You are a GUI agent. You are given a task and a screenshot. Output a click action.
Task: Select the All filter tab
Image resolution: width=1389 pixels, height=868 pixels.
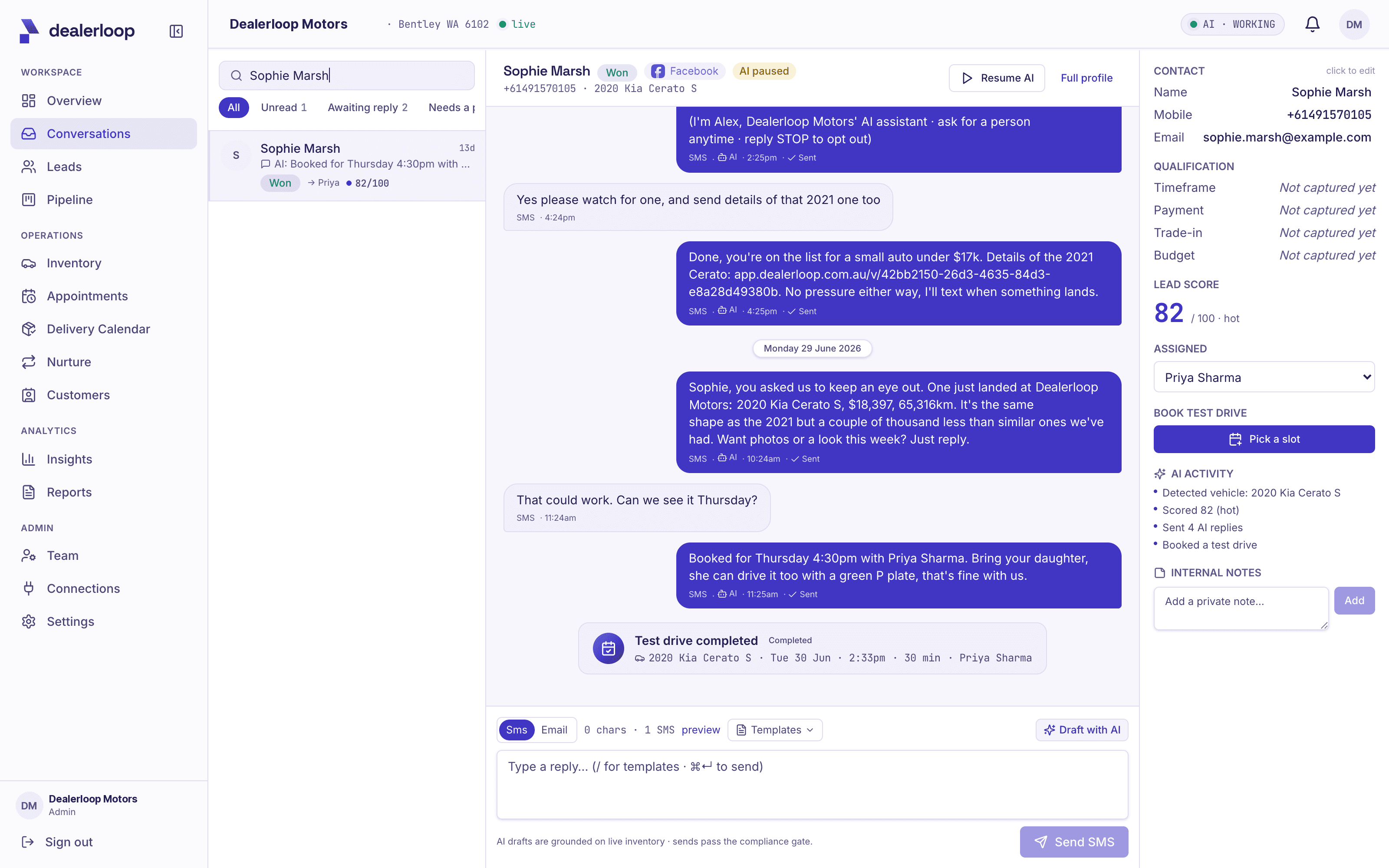(x=234, y=107)
